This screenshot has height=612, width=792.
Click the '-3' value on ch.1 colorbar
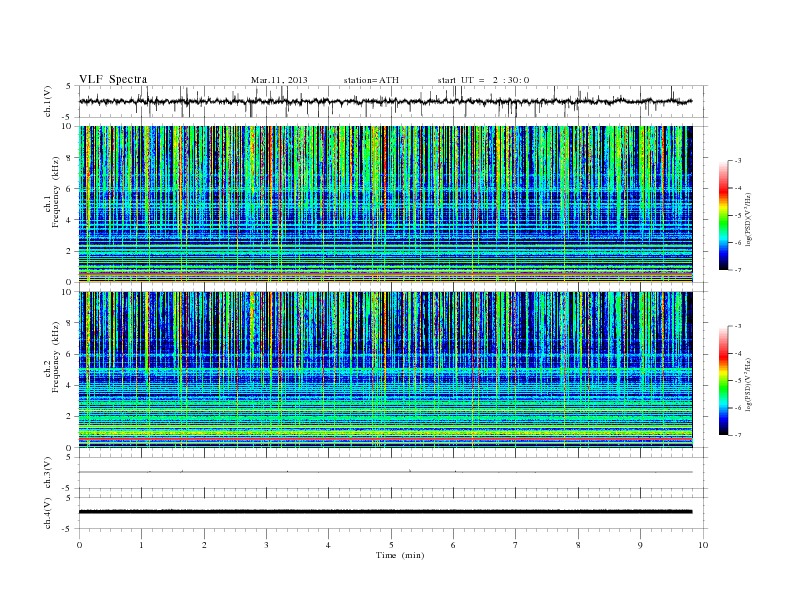pyautogui.click(x=738, y=161)
